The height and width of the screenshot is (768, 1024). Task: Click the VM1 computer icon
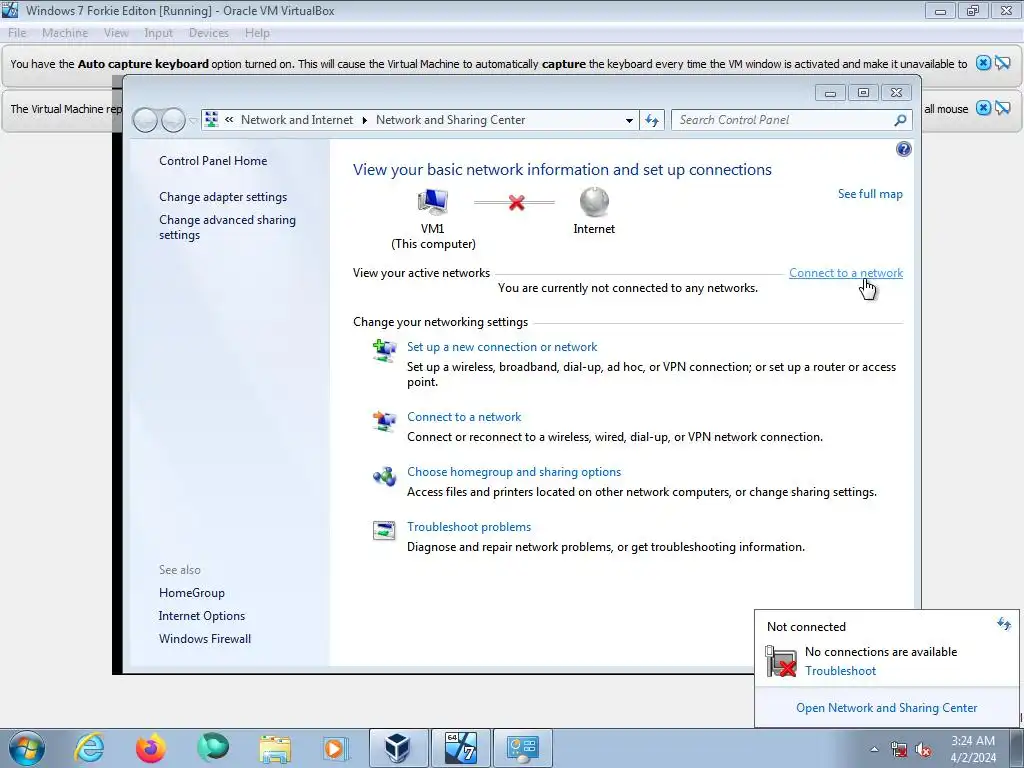point(432,202)
